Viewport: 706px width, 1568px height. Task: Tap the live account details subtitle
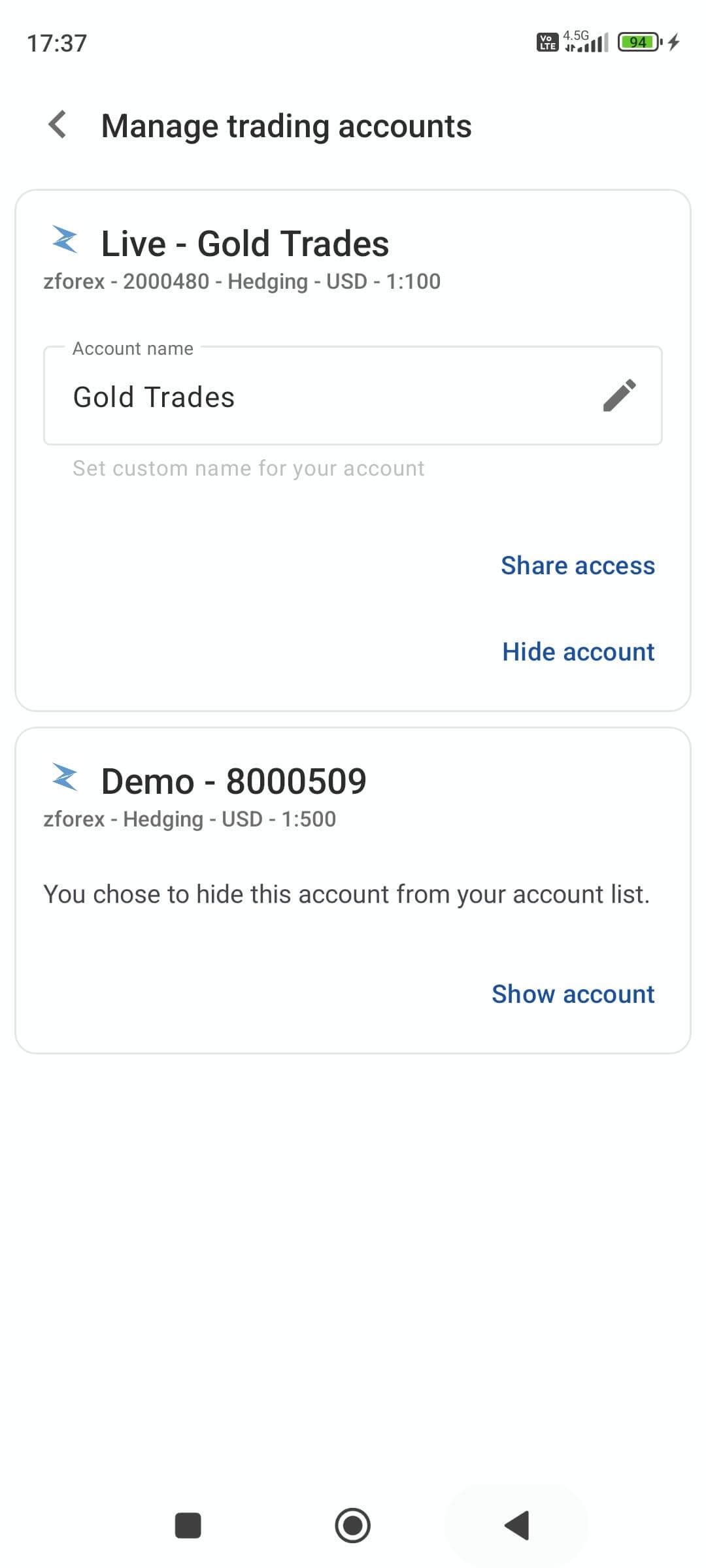click(x=242, y=282)
